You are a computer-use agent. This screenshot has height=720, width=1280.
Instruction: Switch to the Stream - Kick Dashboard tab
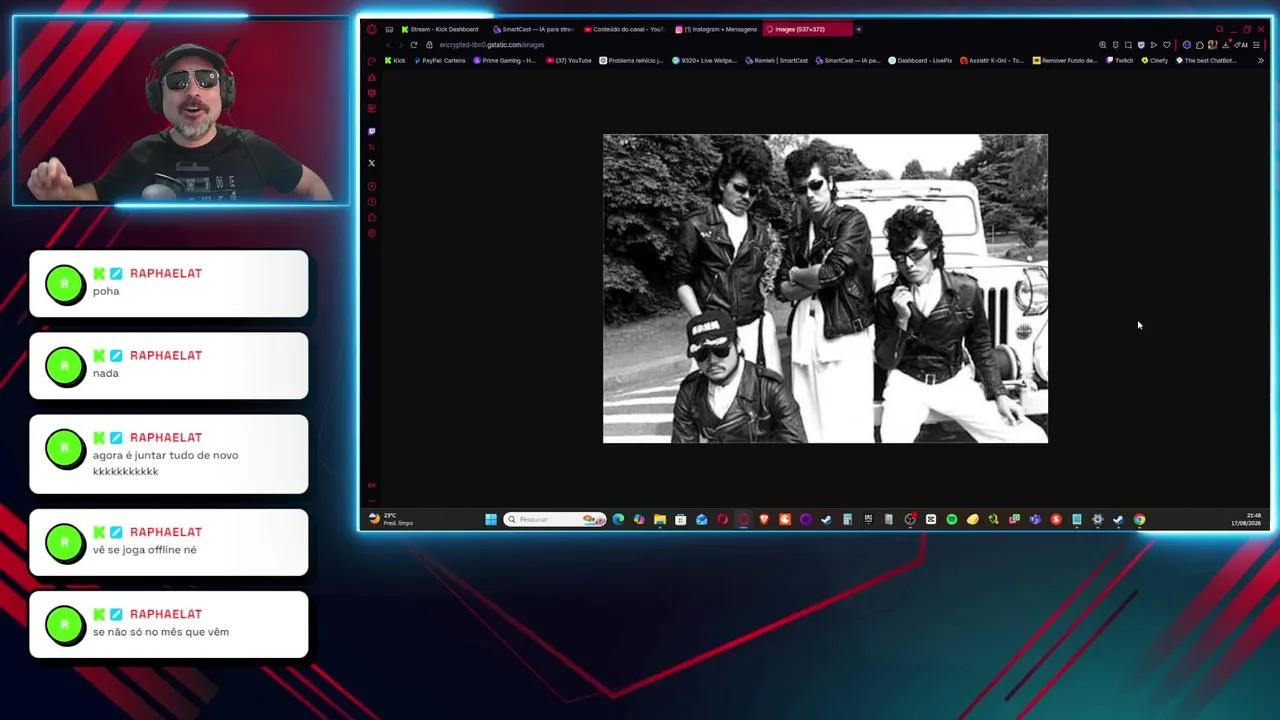tap(440, 29)
